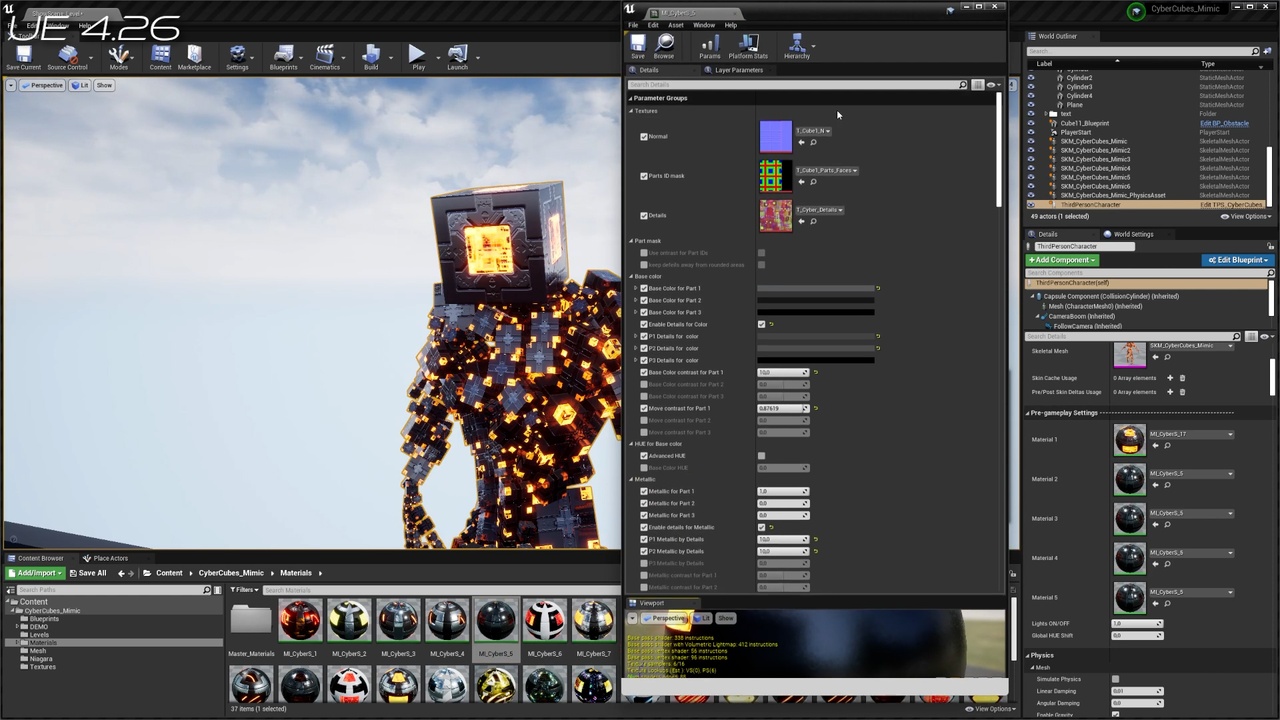Viewport: 1280px width, 720px height.
Task: Click the Launch toolbar icon
Action: (x=457, y=57)
